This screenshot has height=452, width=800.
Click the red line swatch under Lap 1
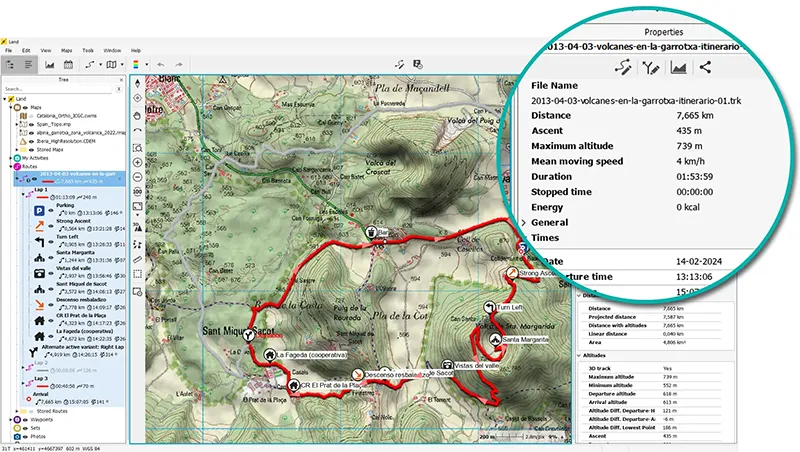click(43, 199)
